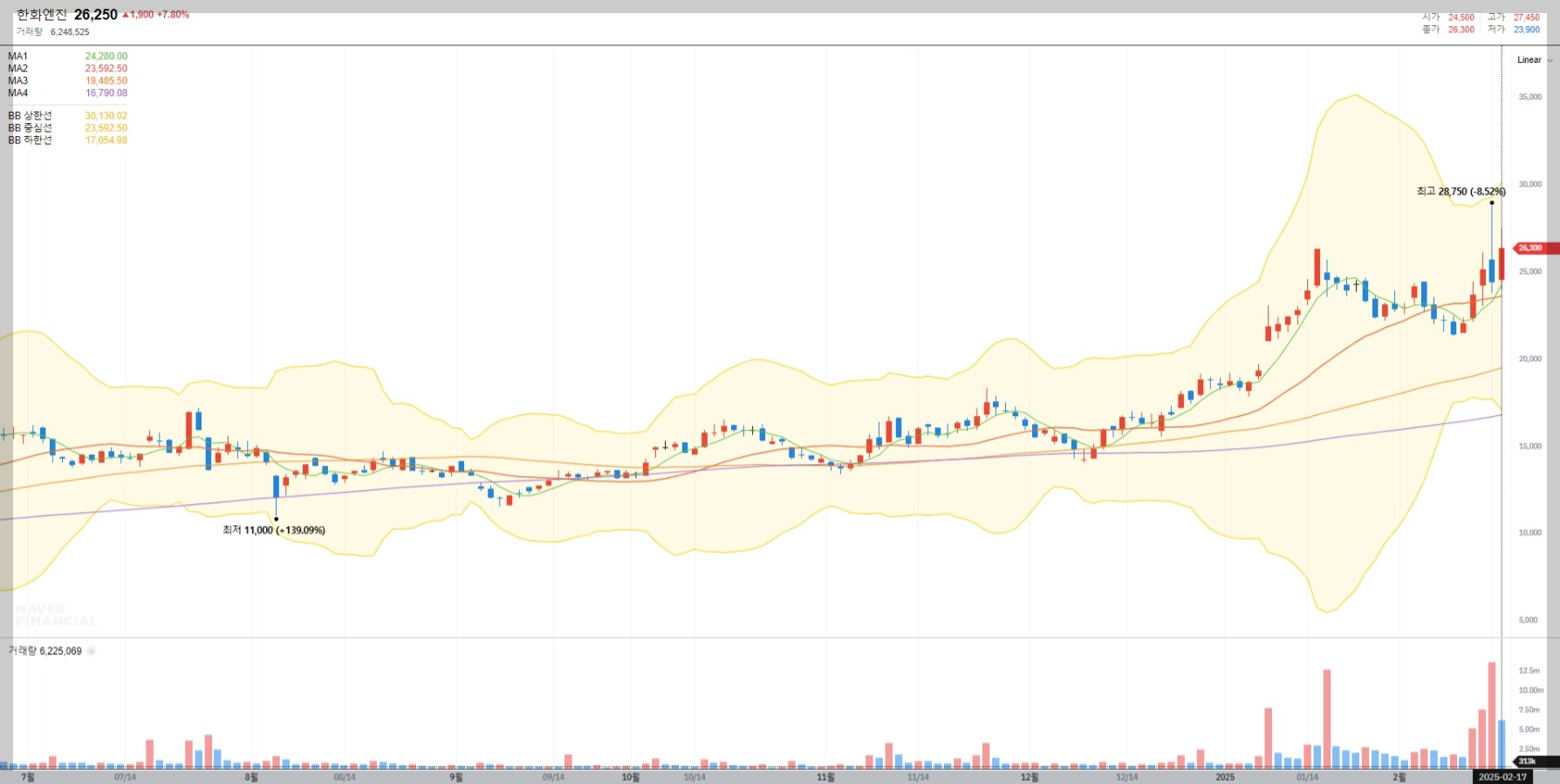Click the 7월 label on the time axis
The height and width of the screenshot is (784, 1560).
(x=28, y=778)
